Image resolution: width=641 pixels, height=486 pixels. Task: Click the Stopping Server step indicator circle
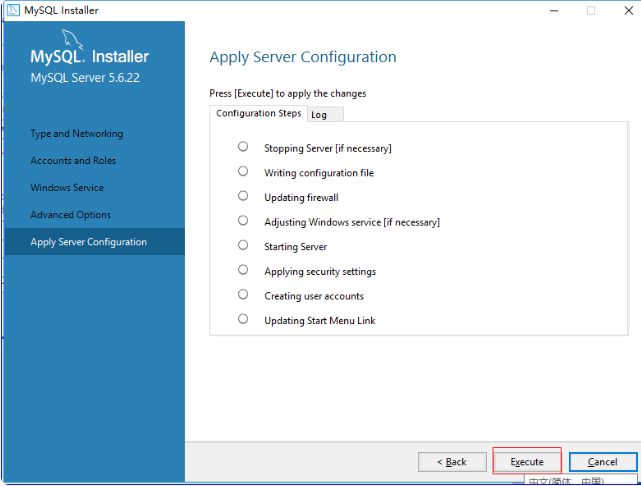[x=243, y=146]
